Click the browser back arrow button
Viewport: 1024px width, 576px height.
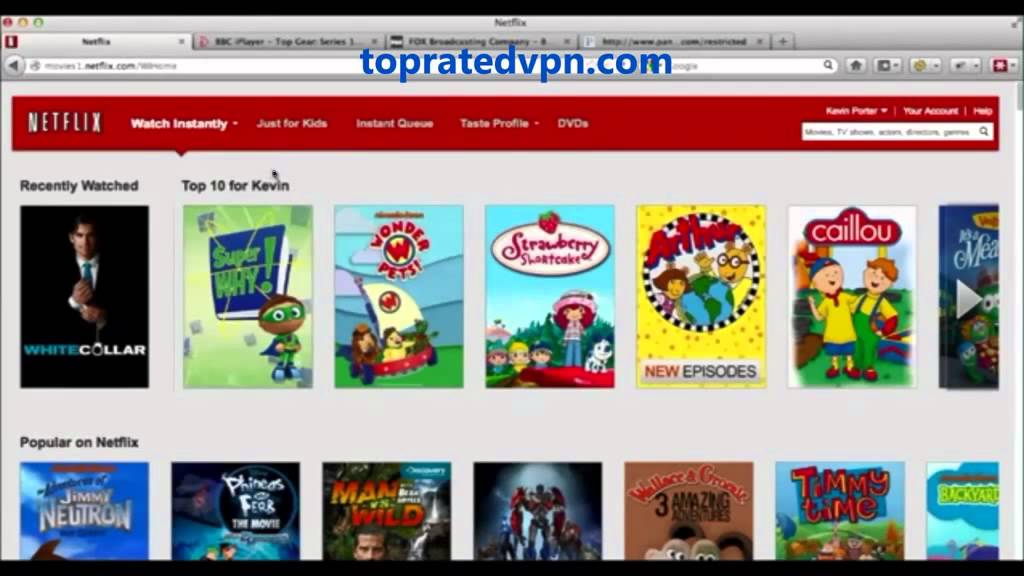tap(13, 65)
